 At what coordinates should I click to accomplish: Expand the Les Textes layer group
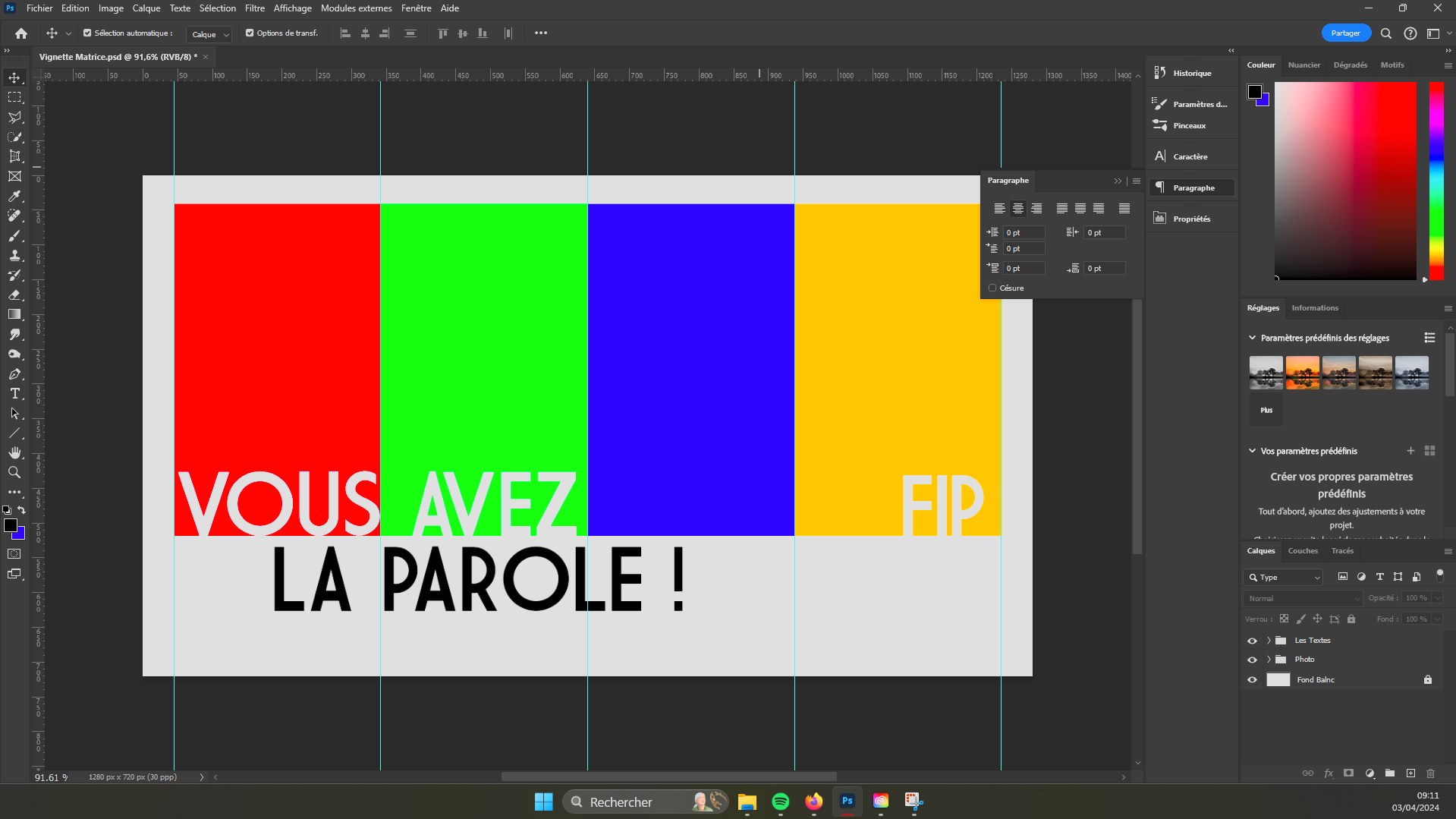pos(1267,640)
